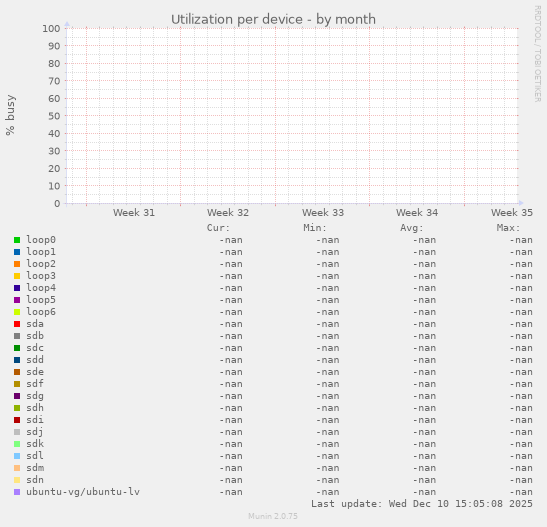Select the loop2 legend label
547x527 pixels.
point(41,264)
